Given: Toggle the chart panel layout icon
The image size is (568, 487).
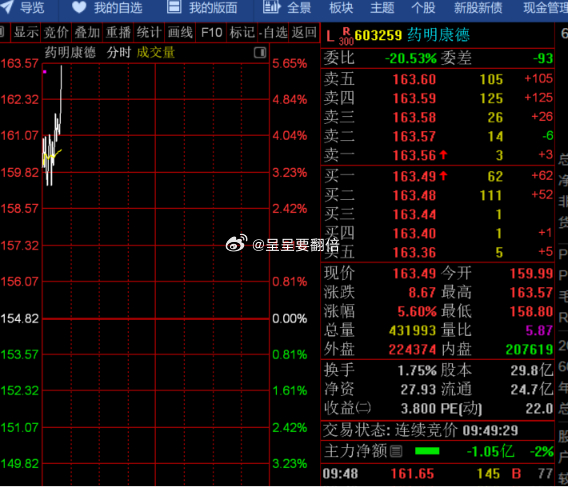Looking at the screenshot, I should pyautogui.click(x=260, y=53).
